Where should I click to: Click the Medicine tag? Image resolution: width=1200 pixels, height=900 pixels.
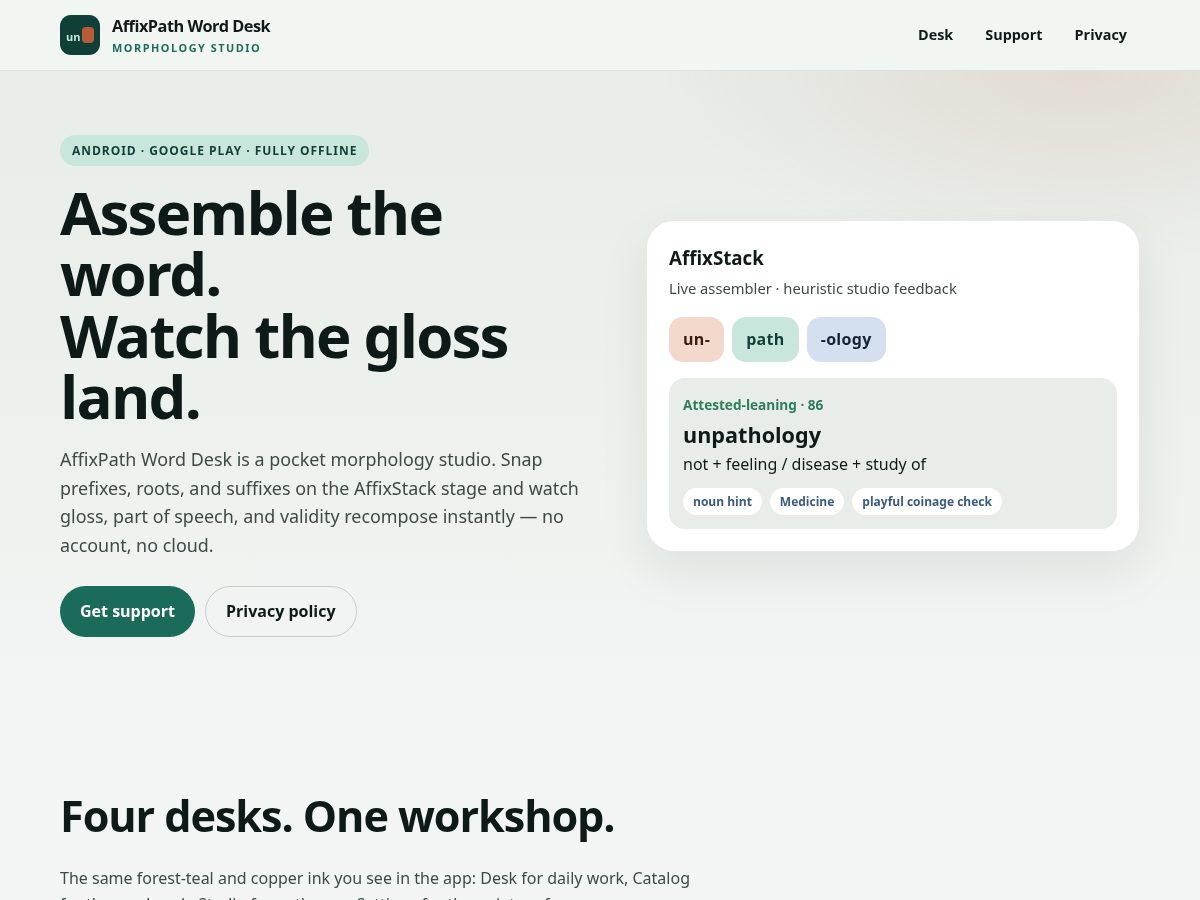click(x=807, y=501)
